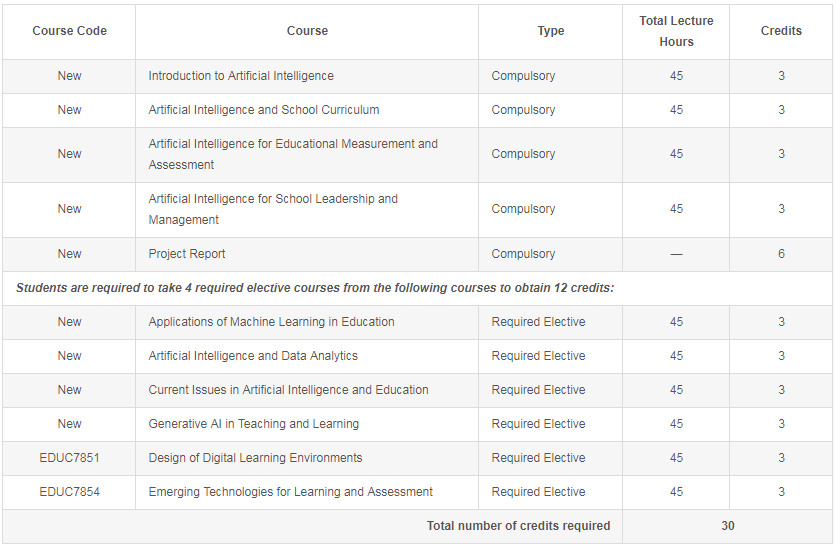Click the Project Report course name

187,254
